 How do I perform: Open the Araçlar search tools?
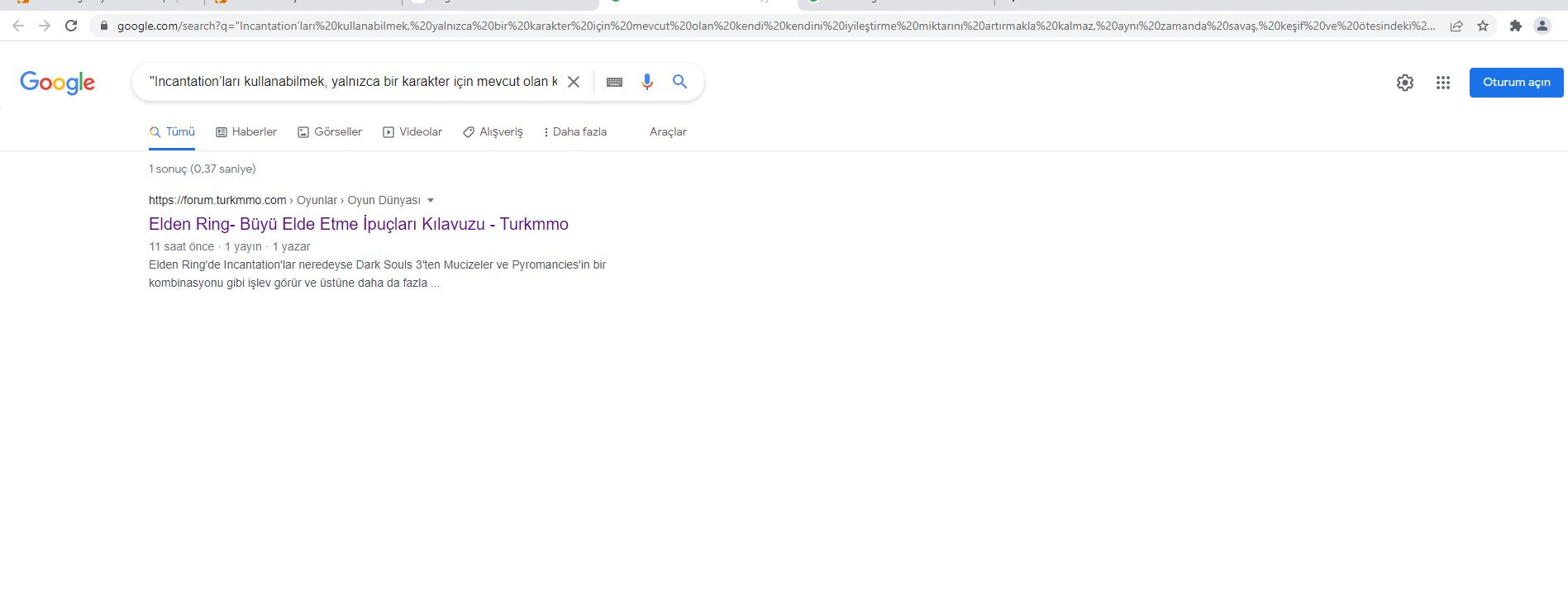tap(668, 132)
